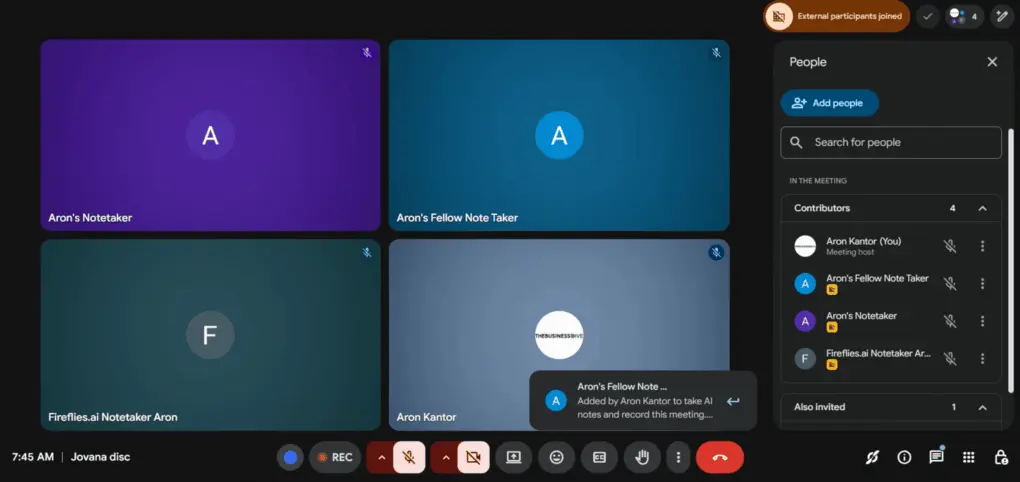
Task: Collapse the Contributors section
Action: [x=982, y=208]
